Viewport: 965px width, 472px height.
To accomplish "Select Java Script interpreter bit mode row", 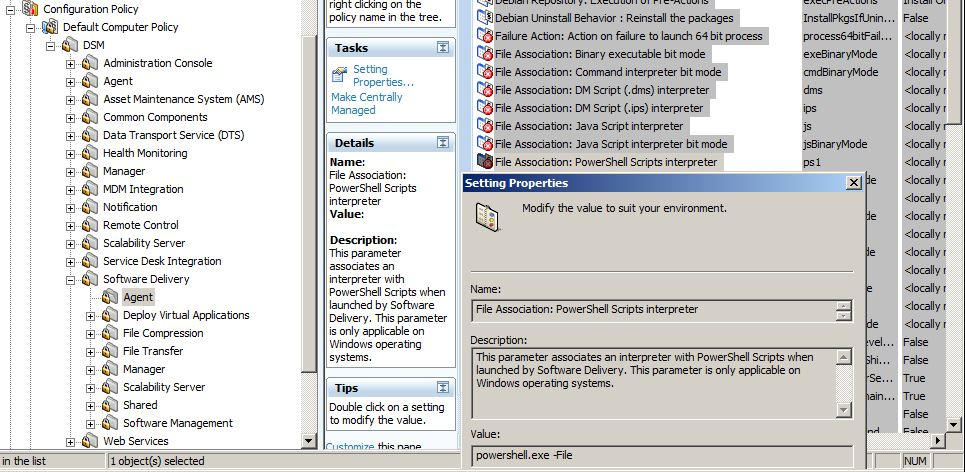I will pyautogui.click(x=611, y=144).
